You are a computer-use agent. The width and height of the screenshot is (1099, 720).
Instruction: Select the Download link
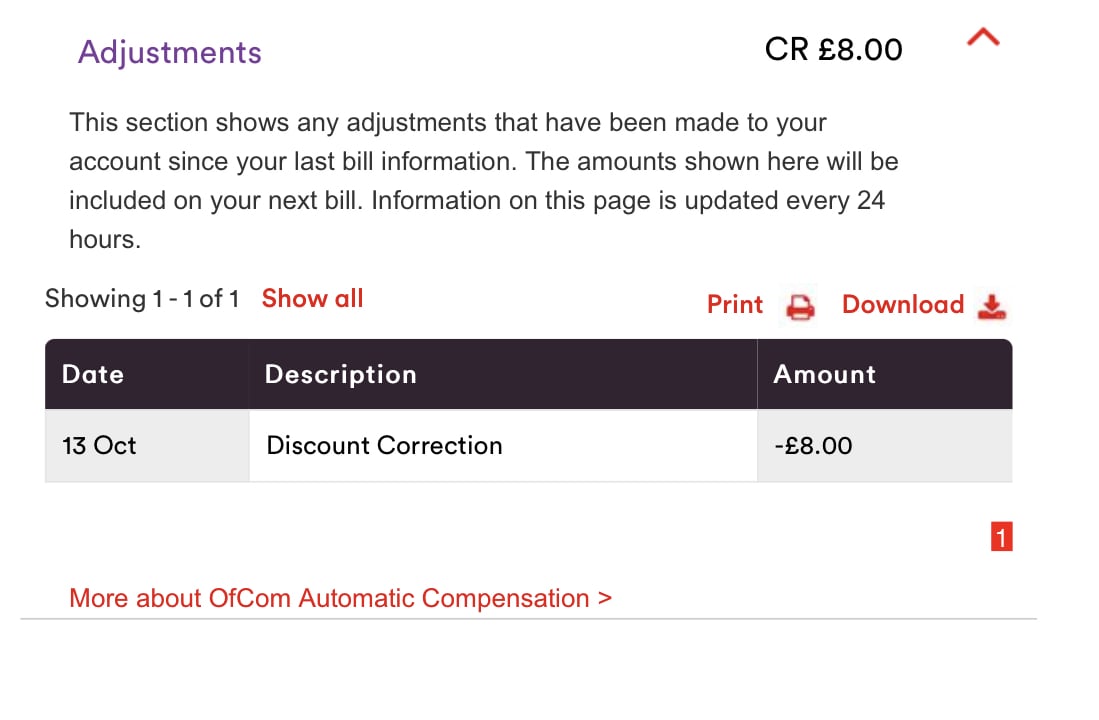(x=903, y=304)
